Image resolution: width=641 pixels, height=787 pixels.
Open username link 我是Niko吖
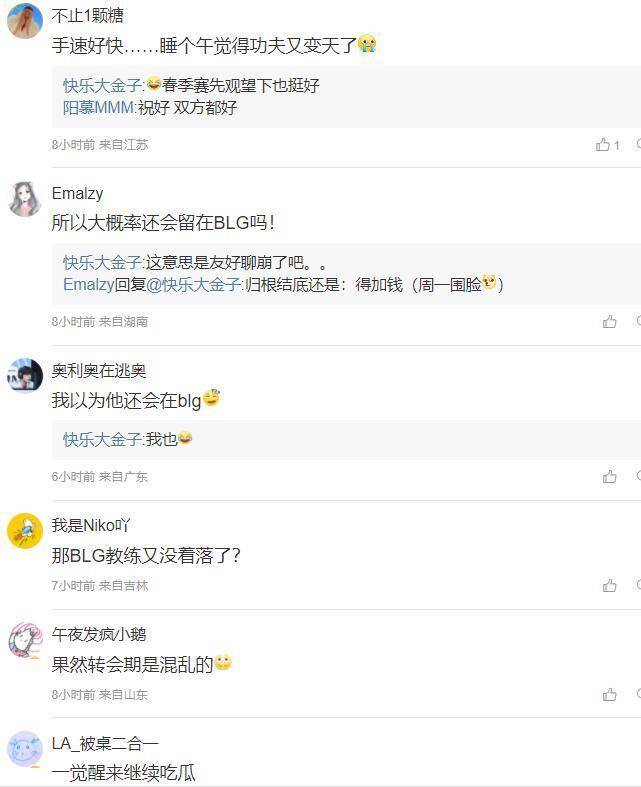click(x=91, y=525)
